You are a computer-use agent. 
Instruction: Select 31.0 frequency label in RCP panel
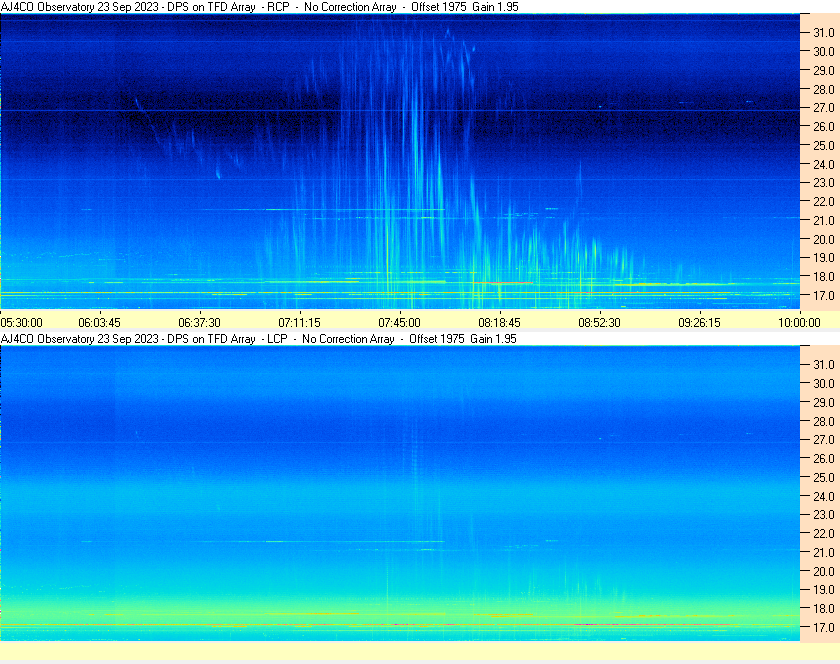823,33
